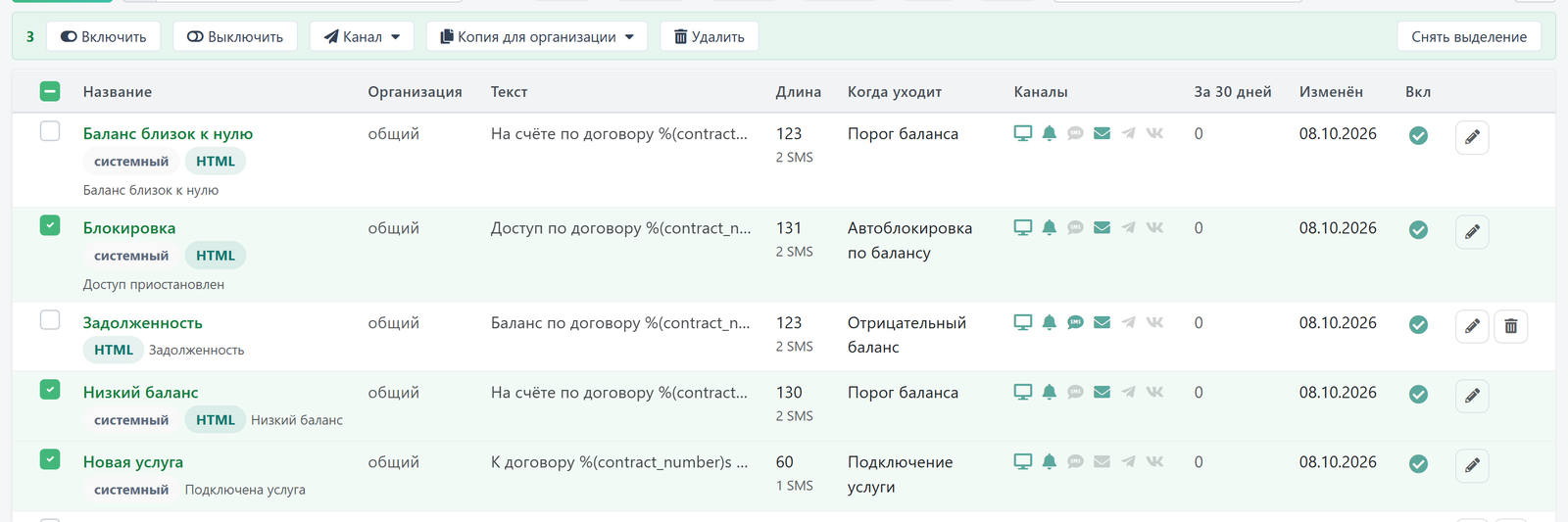Click text 'Отрицательный баланс'
1568x522 pixels.
pyautogui.click(x=906, y=335)
